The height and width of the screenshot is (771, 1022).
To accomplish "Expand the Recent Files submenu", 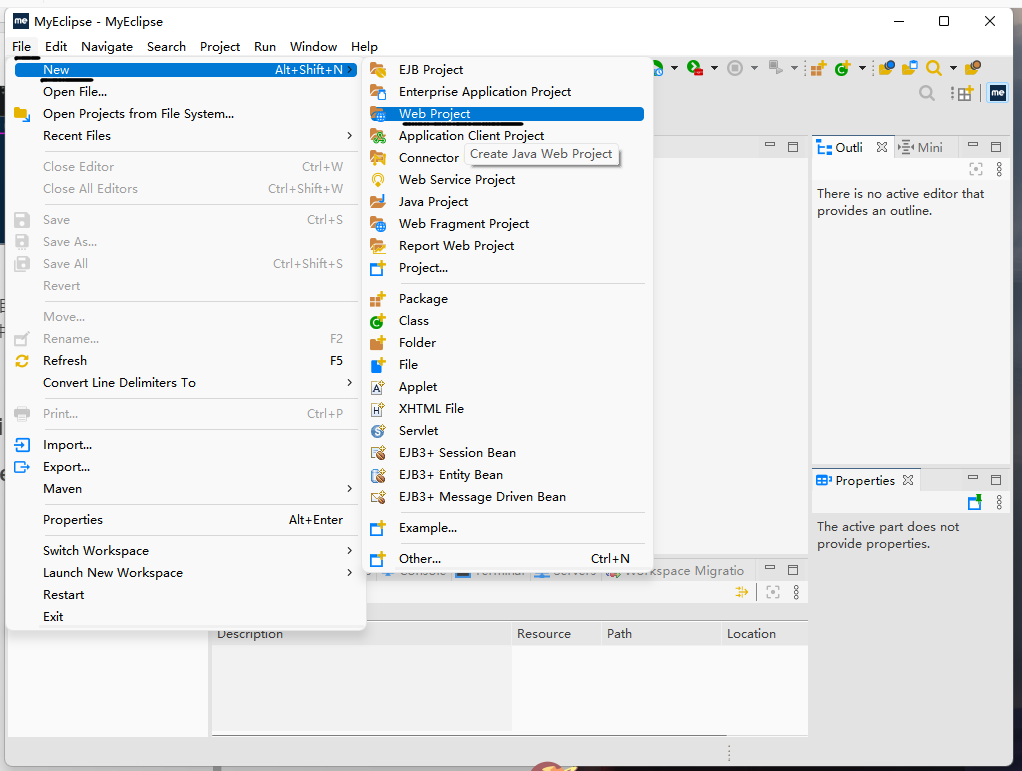I will point(185,136).
